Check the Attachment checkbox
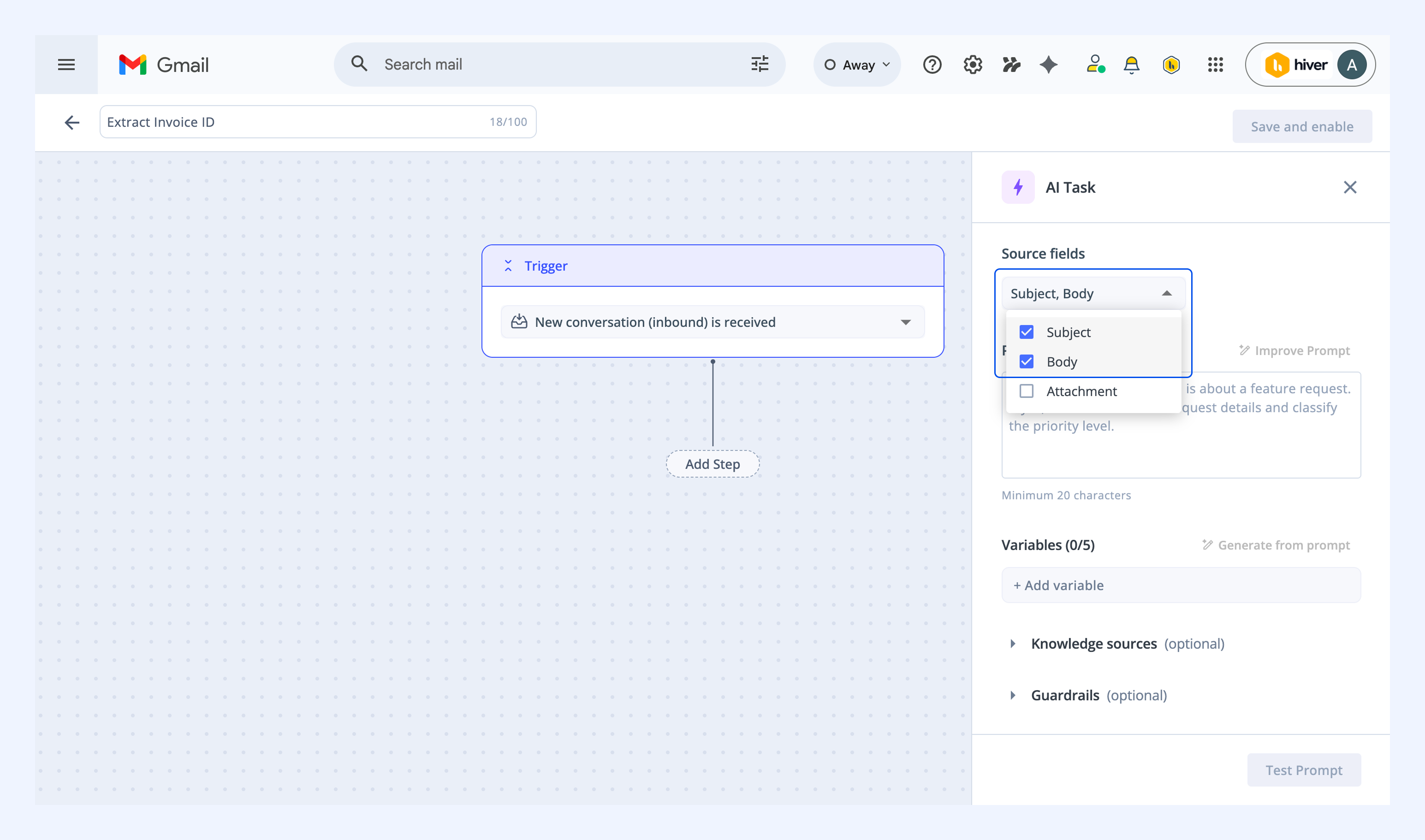The width and height of the screenshot is (1425, 840). 1026,390
